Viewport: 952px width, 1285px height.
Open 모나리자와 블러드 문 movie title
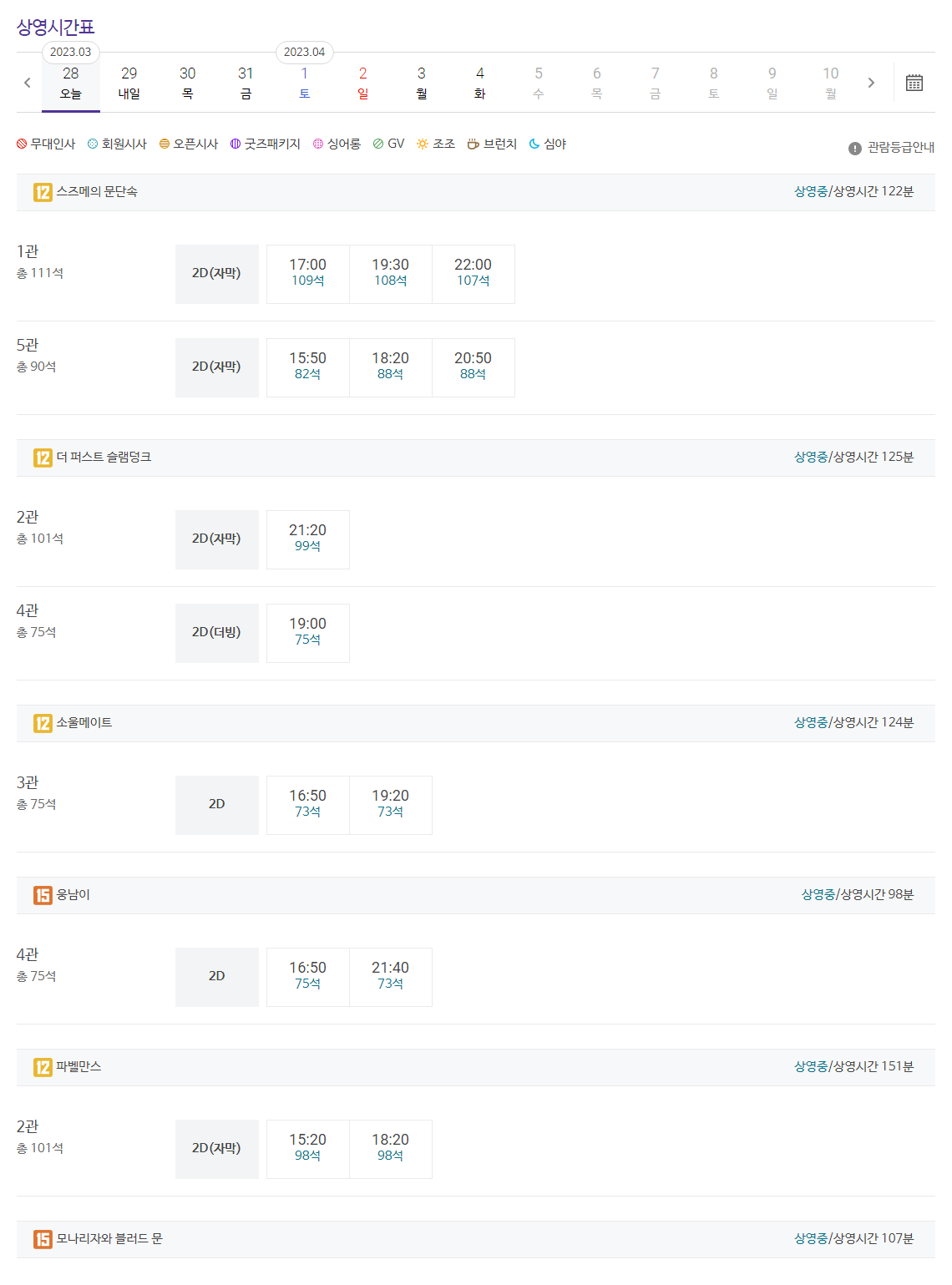pos(109,1239)
